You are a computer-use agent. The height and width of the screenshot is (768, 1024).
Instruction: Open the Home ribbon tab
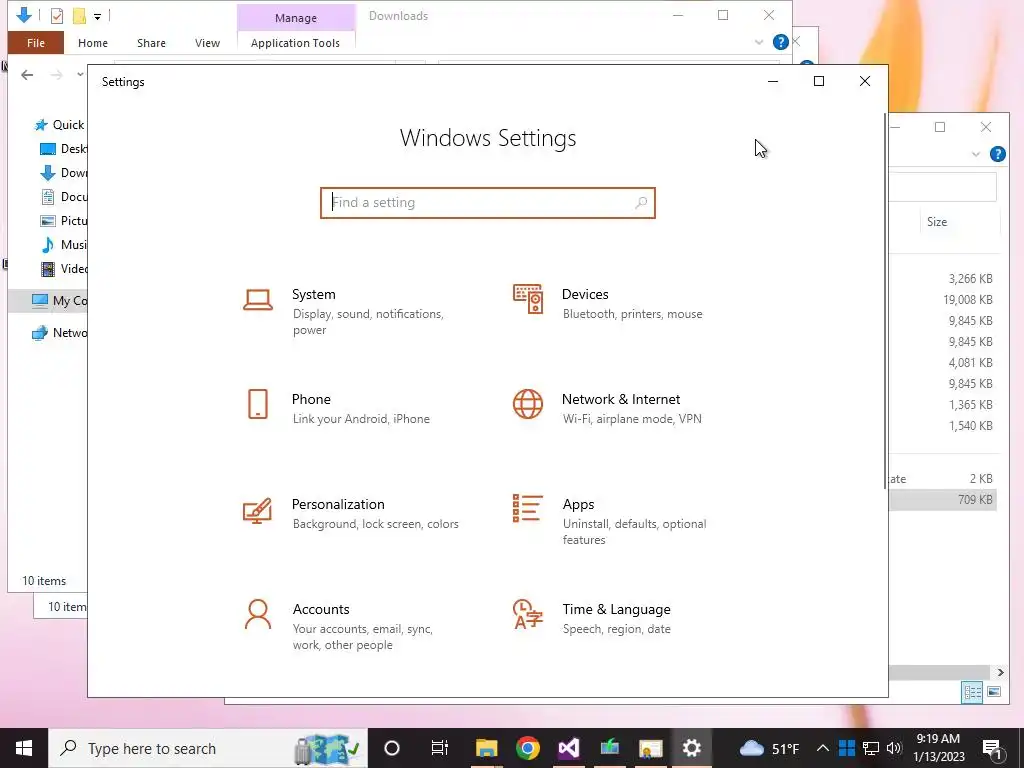tap(93, 43)
